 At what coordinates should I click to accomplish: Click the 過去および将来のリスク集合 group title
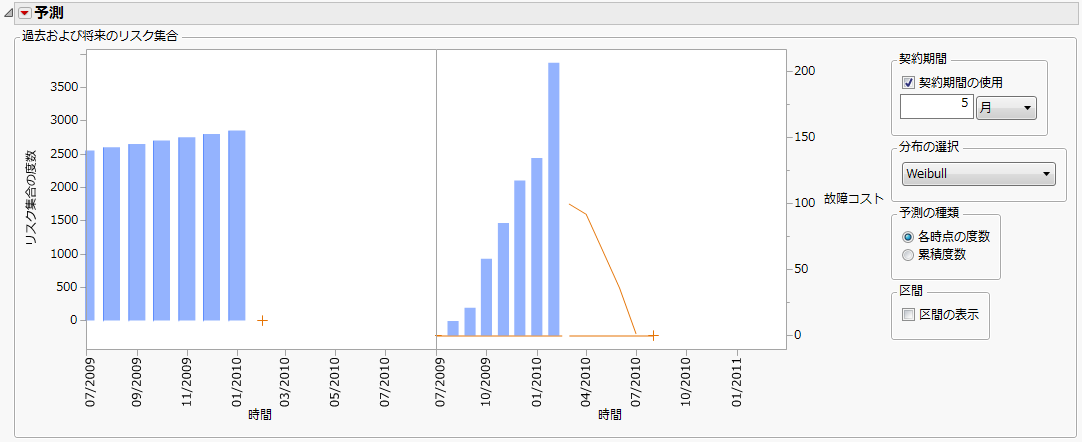click(x=100, y=37)
